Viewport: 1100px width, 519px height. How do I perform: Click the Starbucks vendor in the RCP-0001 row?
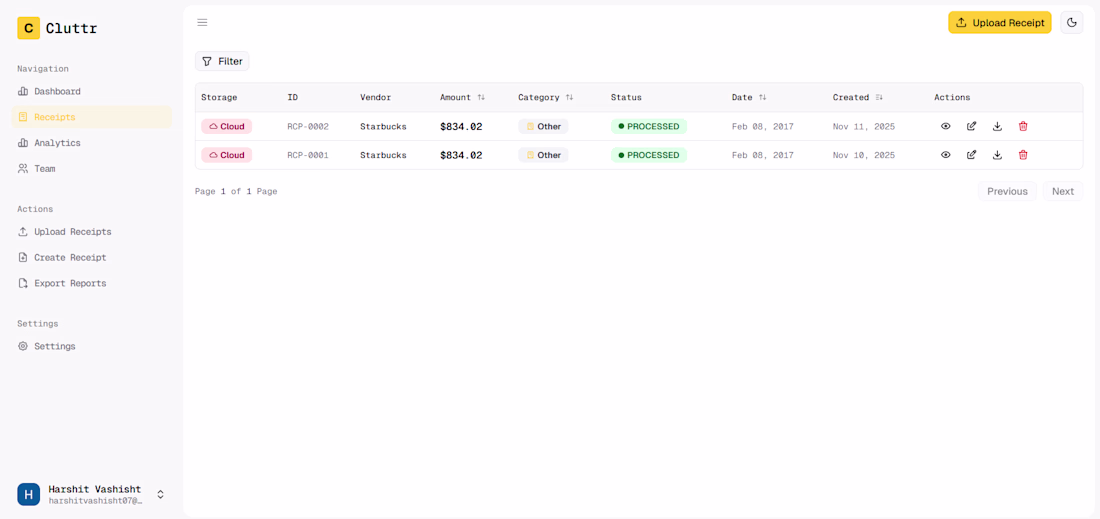(383, 155)
